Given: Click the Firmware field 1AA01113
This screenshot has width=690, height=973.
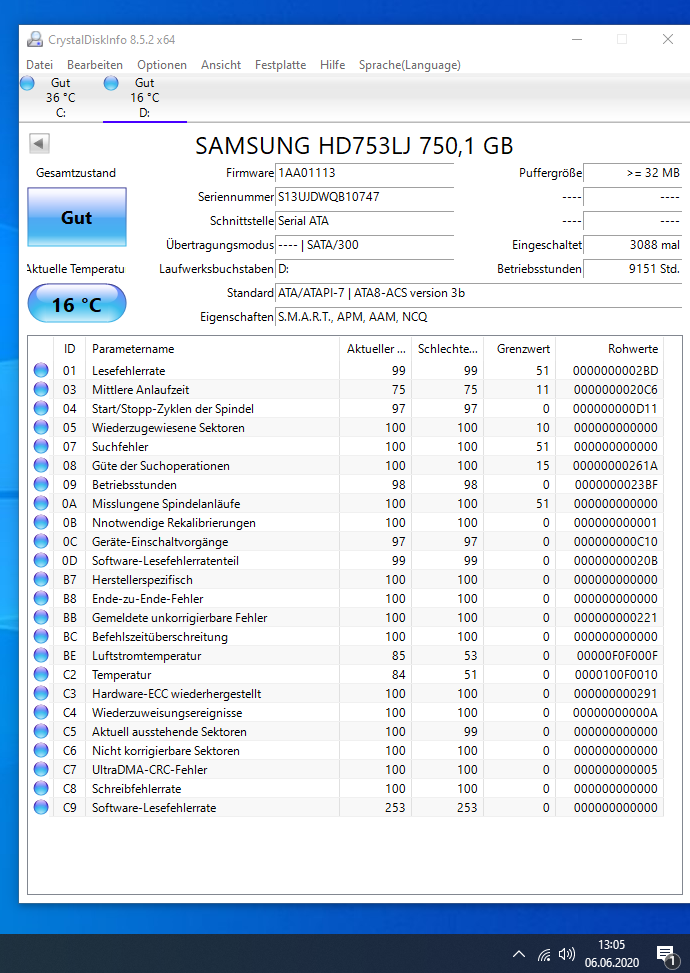Looking at the screenshot, I should pos(365,173).
